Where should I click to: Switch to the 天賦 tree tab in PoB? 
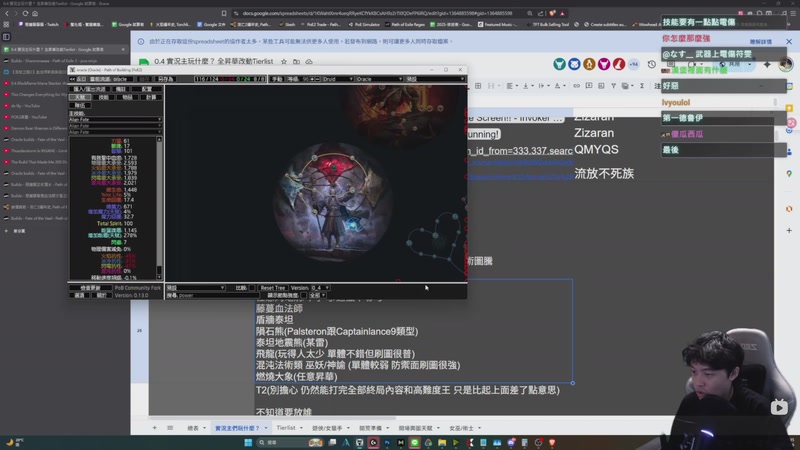pos(81,97)
